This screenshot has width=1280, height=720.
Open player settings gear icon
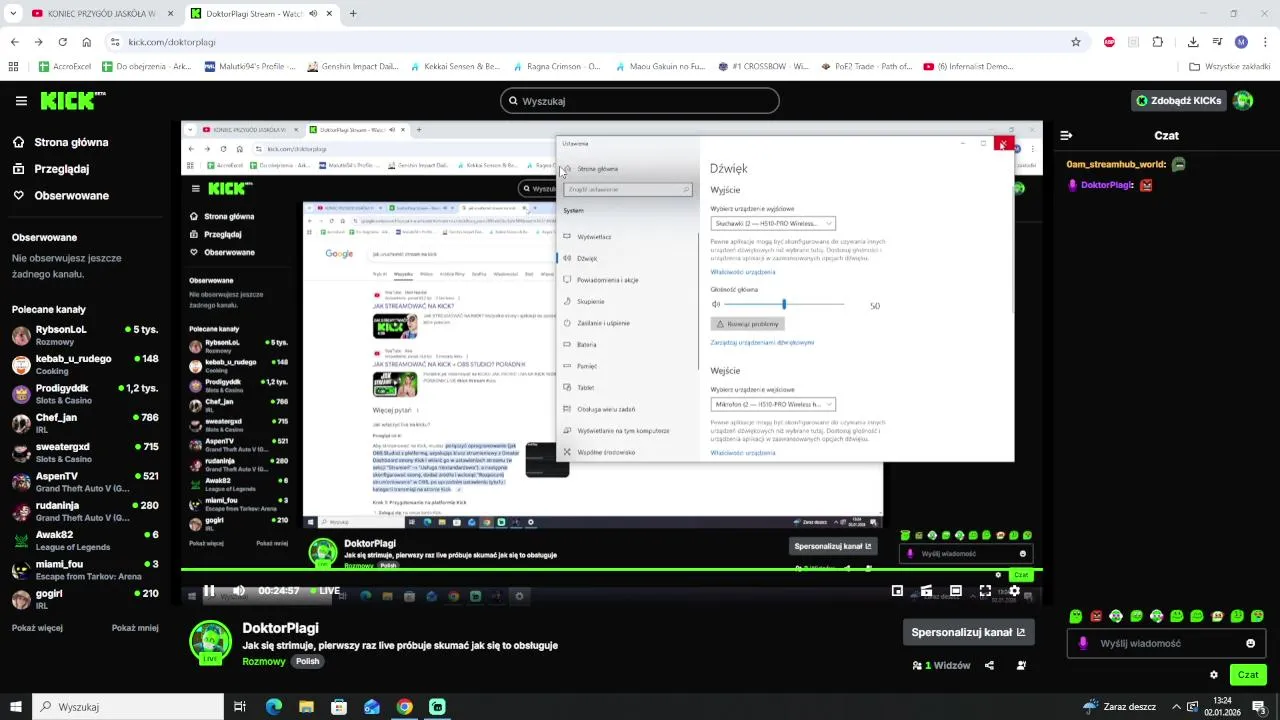click(x=1014, y=591)
